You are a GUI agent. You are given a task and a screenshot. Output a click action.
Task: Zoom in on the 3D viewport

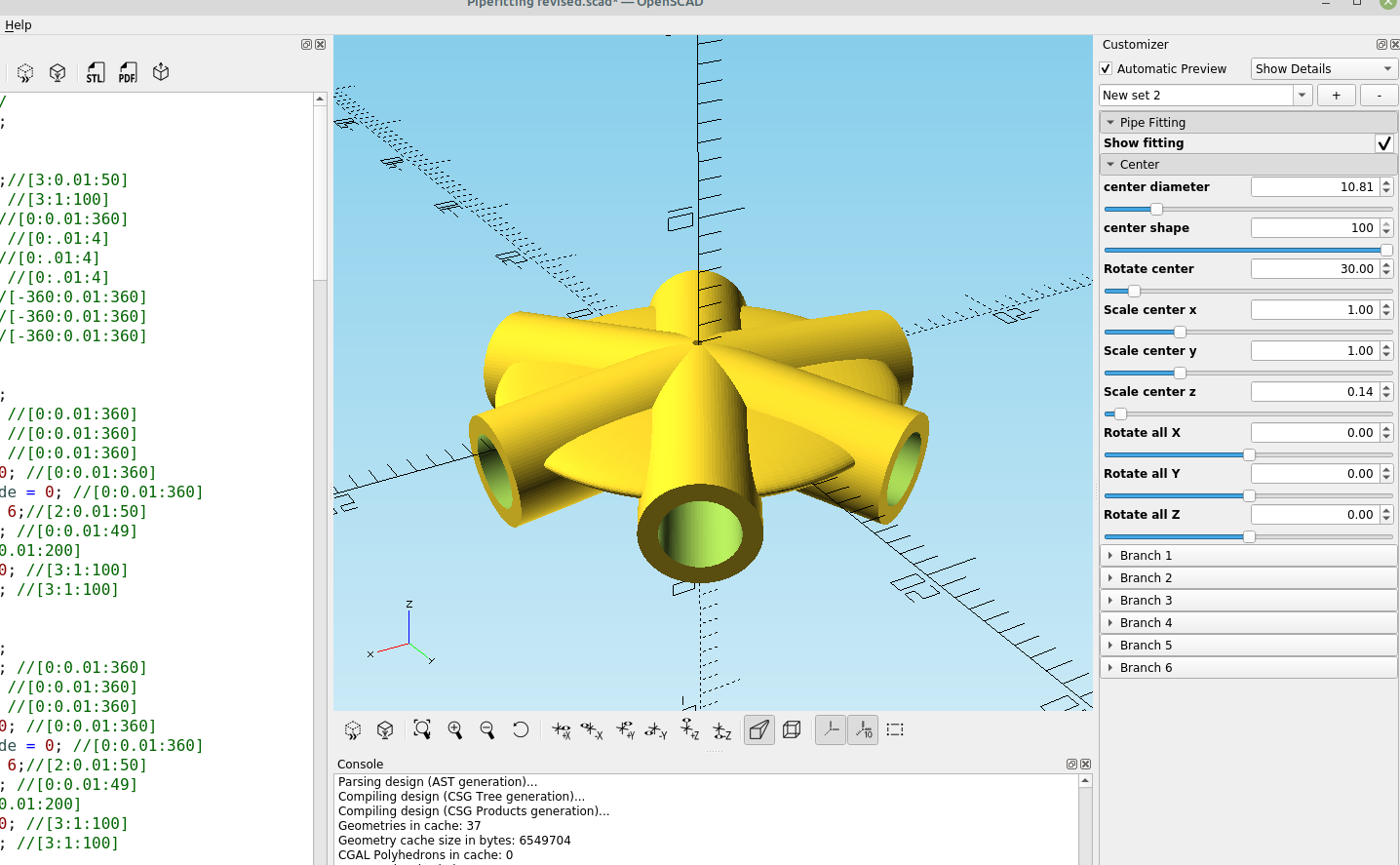point(454,729)
